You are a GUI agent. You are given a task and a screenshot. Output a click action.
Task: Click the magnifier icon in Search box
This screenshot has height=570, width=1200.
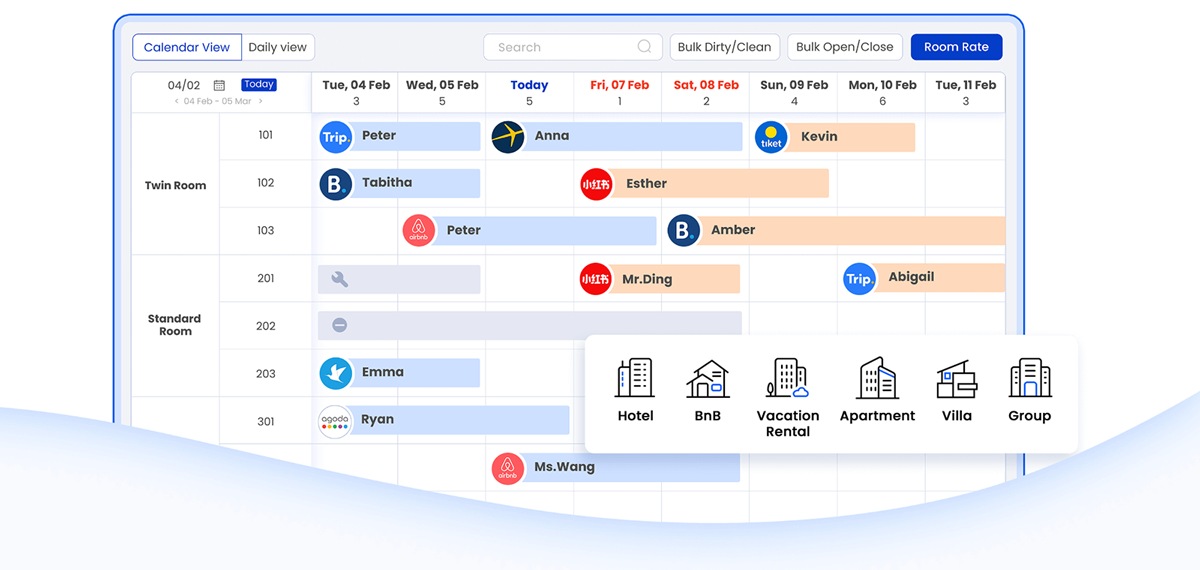(645, 47)
